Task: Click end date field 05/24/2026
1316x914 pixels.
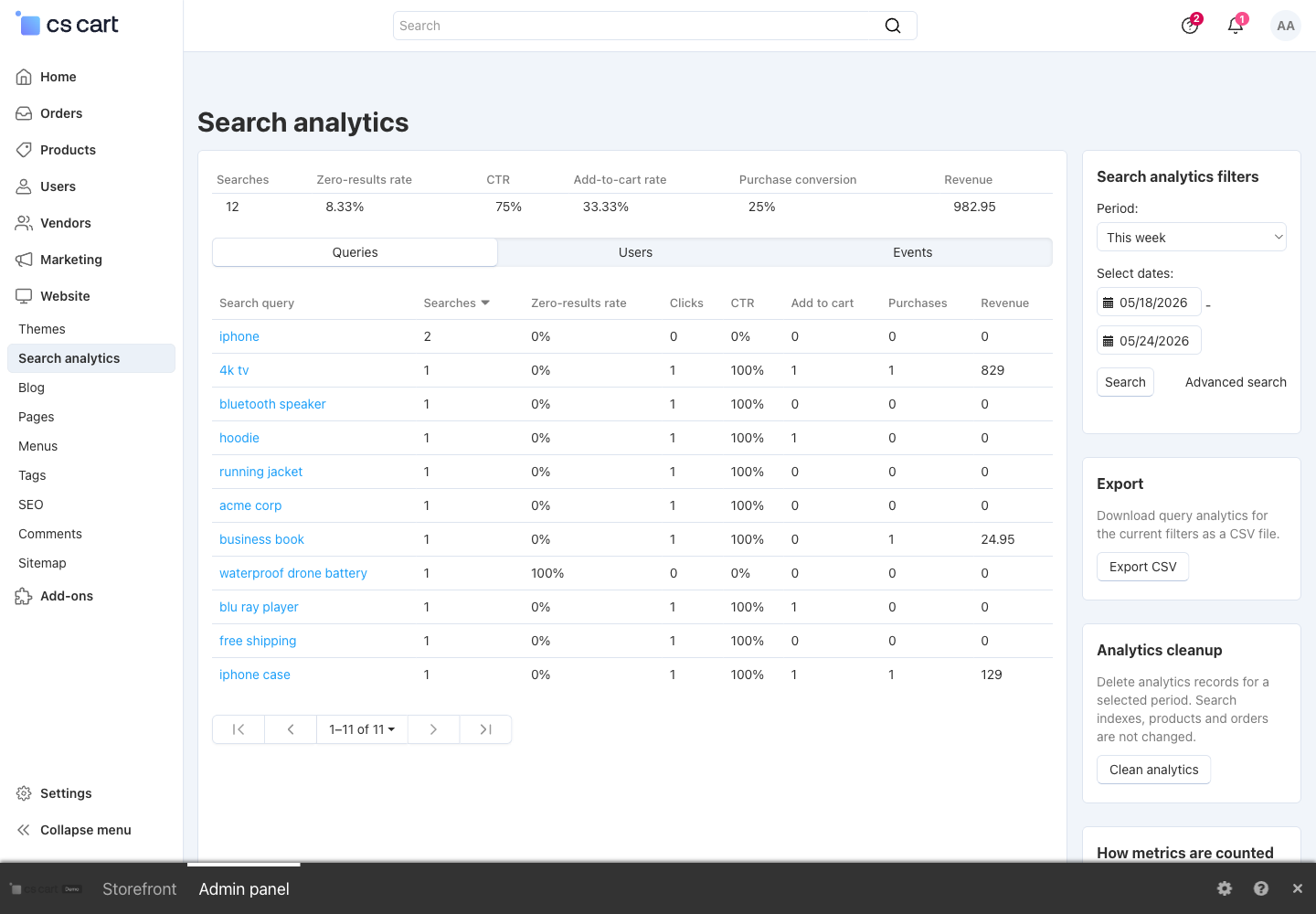Action: [1149, 341]
